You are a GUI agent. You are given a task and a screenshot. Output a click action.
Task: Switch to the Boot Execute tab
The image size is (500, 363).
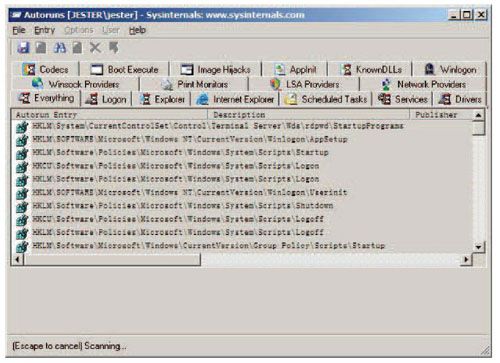click(124, 69)
